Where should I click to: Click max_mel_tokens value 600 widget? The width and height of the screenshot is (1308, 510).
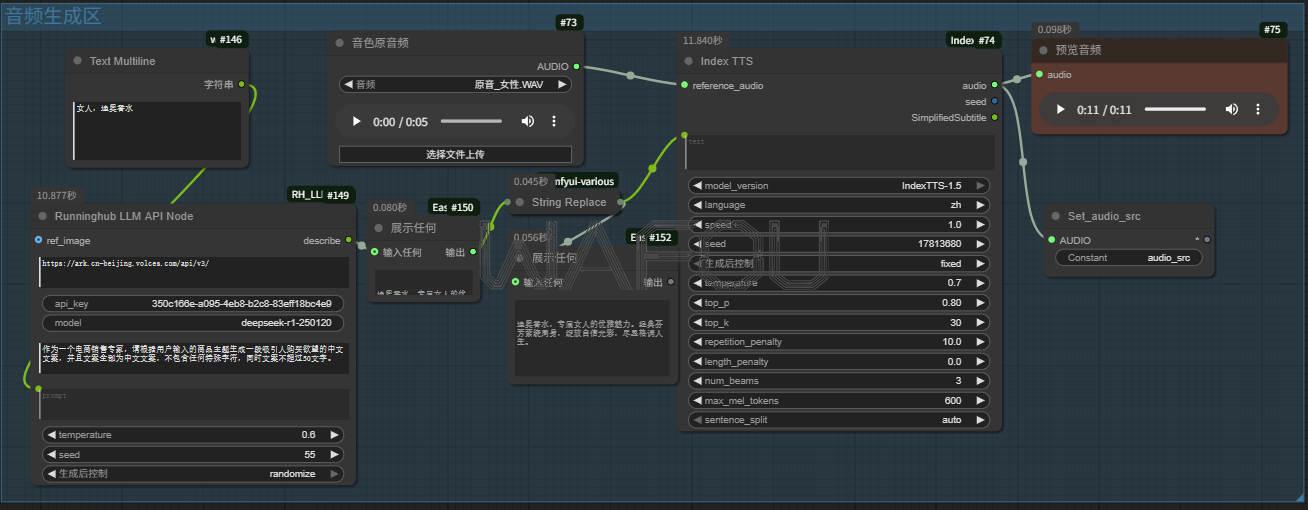pyautogui.click(x=839, y=401)
